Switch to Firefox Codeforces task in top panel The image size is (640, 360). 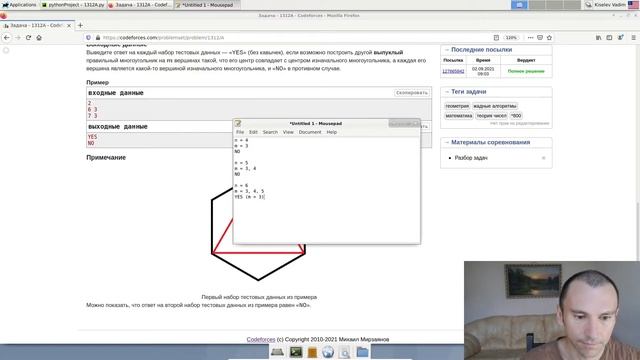140,5
